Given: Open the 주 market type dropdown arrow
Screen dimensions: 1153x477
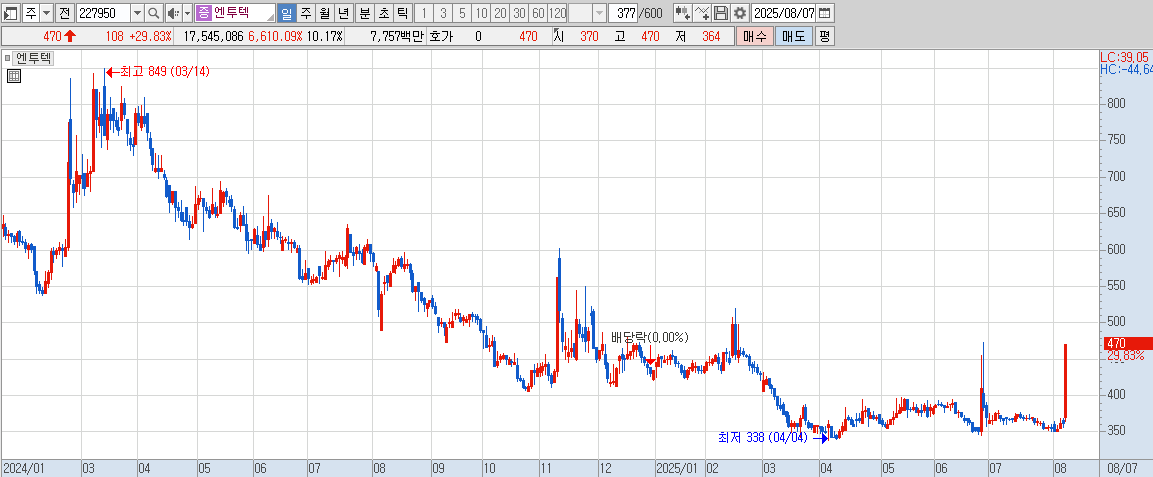Looking at the screenshot, I should coord(46,12).
